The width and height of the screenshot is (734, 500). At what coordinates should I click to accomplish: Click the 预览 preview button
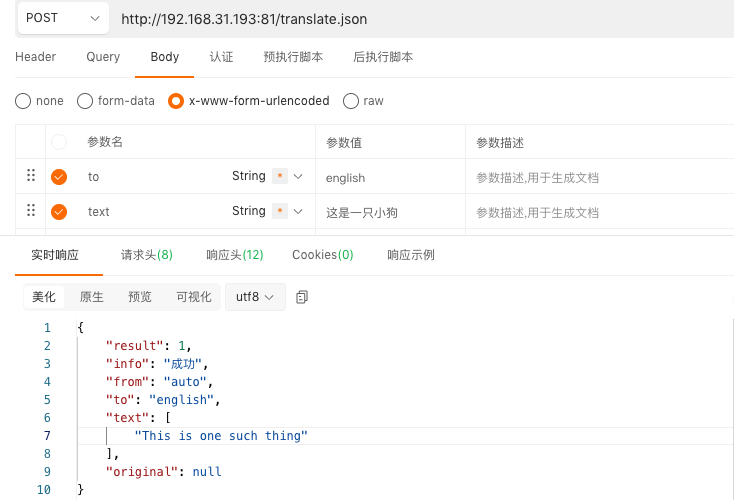pyautogui.click(x=140, y=297)
